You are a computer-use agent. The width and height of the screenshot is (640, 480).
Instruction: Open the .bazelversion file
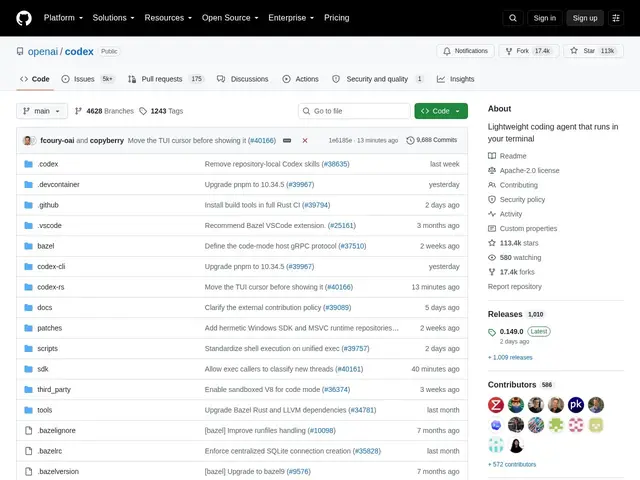point(58,471)
